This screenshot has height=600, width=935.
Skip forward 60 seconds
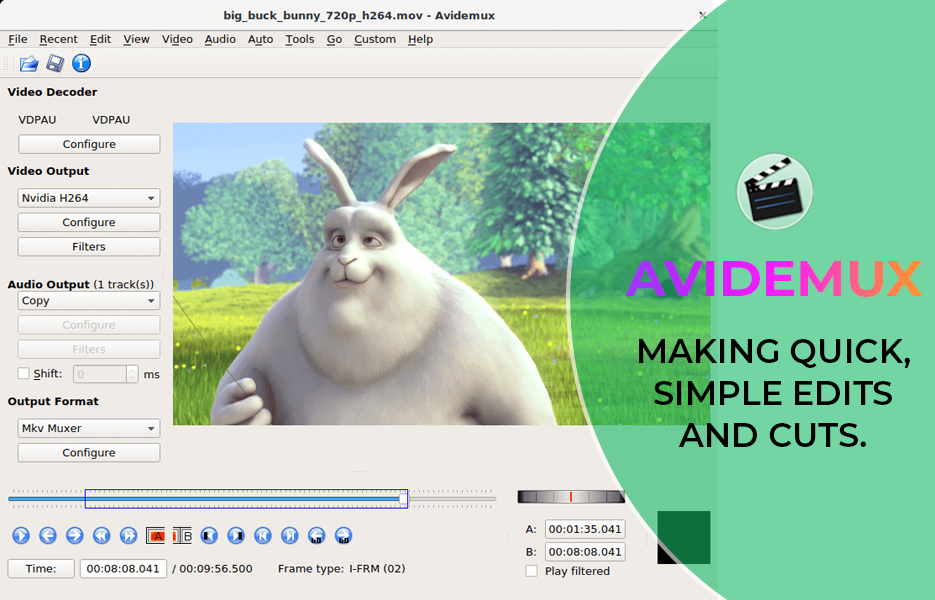coord(343,536)
